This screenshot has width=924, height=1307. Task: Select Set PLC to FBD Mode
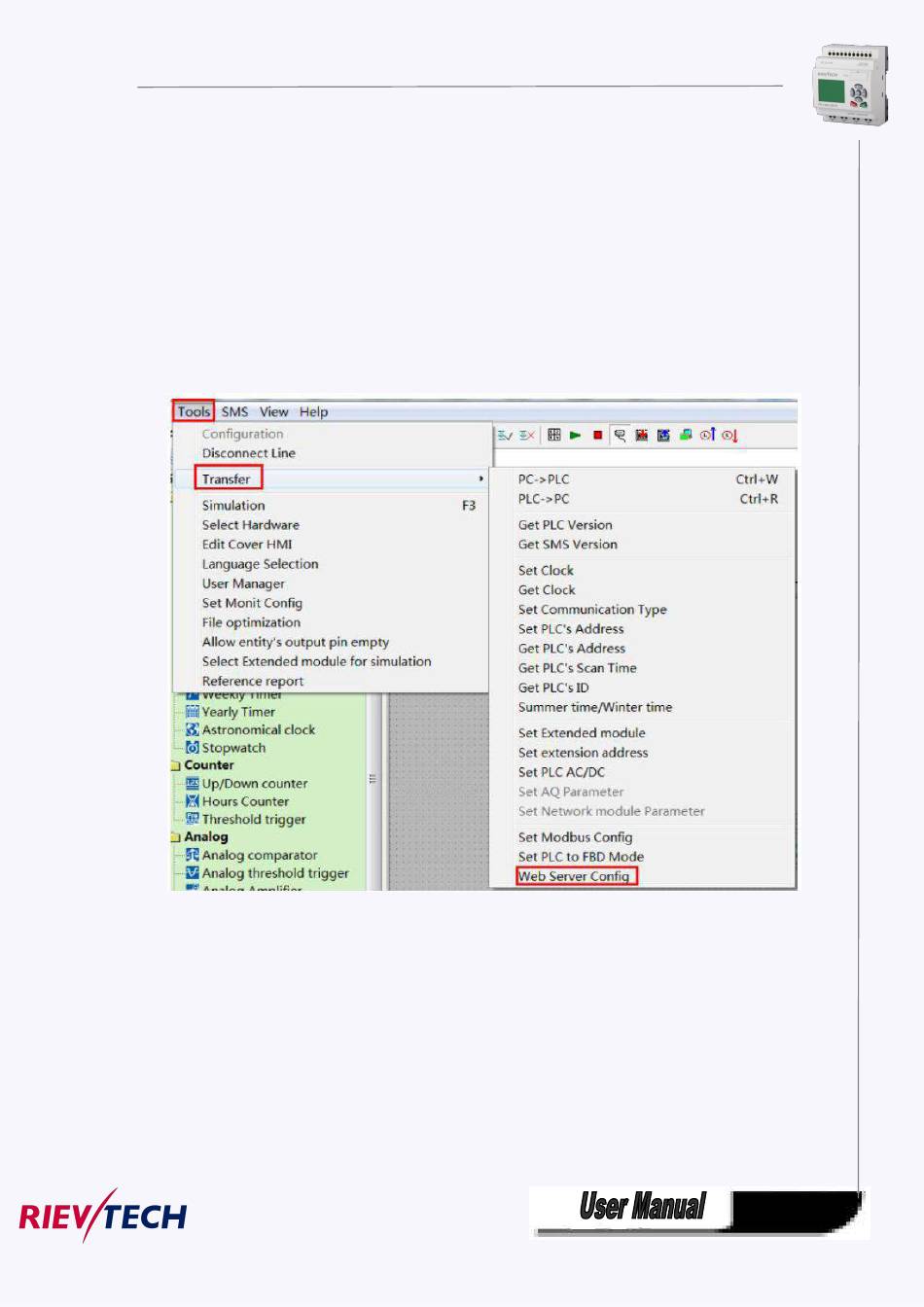[581, 857]
